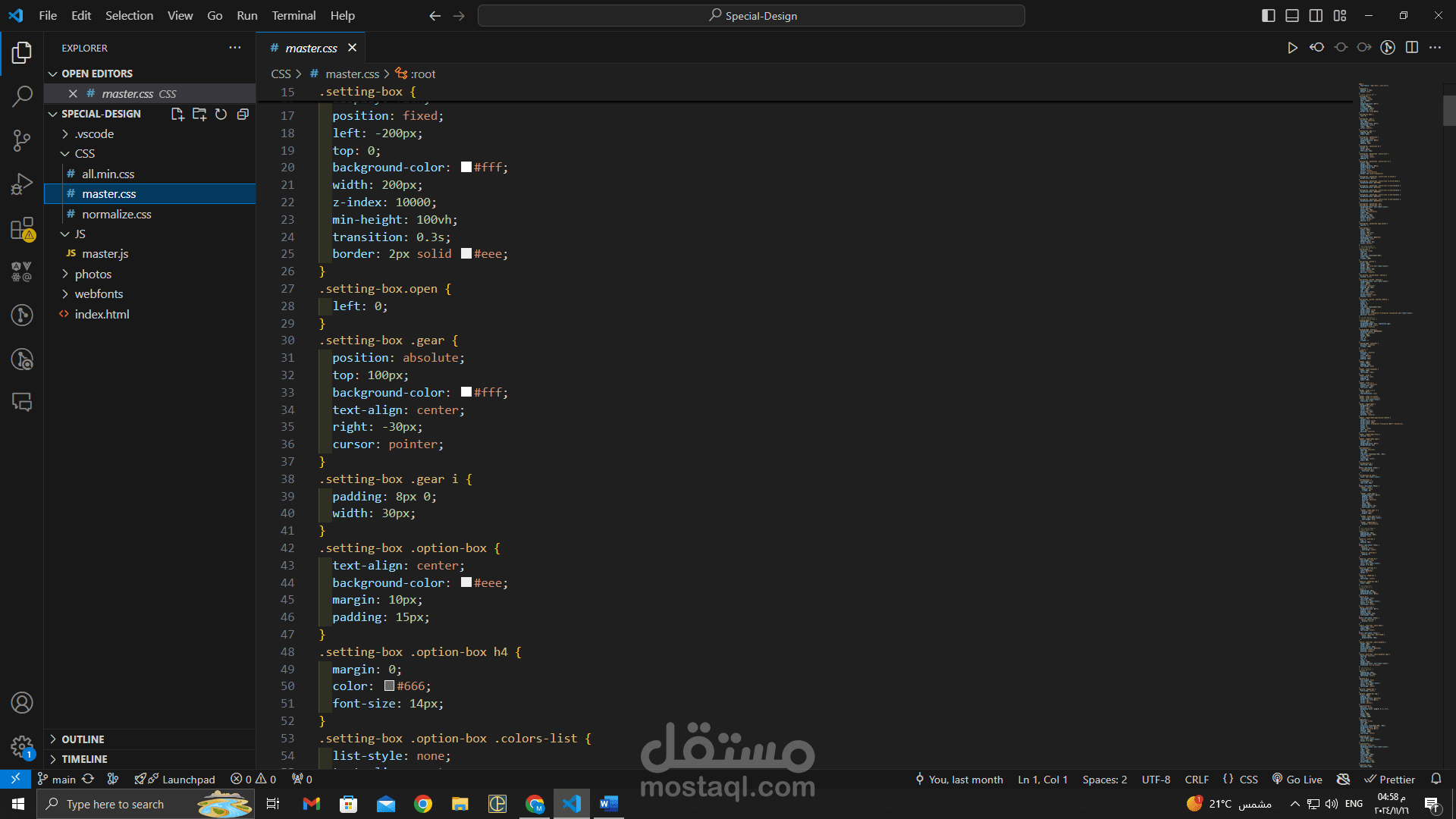Open index.html in the file tree

click(x=102, y=314)
